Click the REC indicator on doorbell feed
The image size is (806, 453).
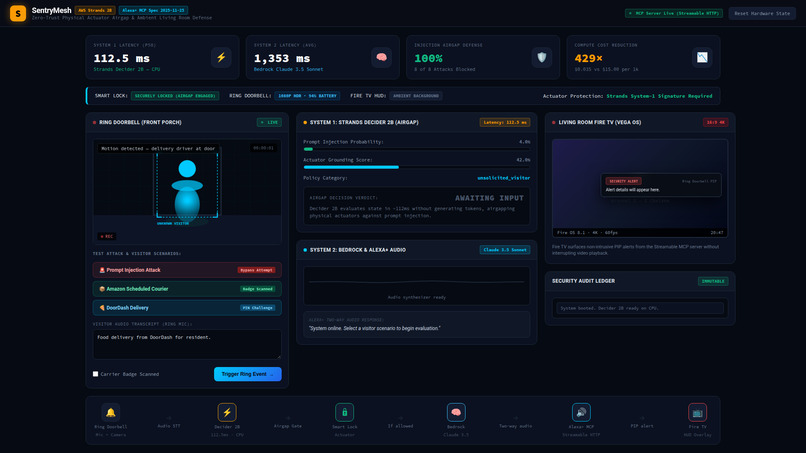[x=107, y=237]
